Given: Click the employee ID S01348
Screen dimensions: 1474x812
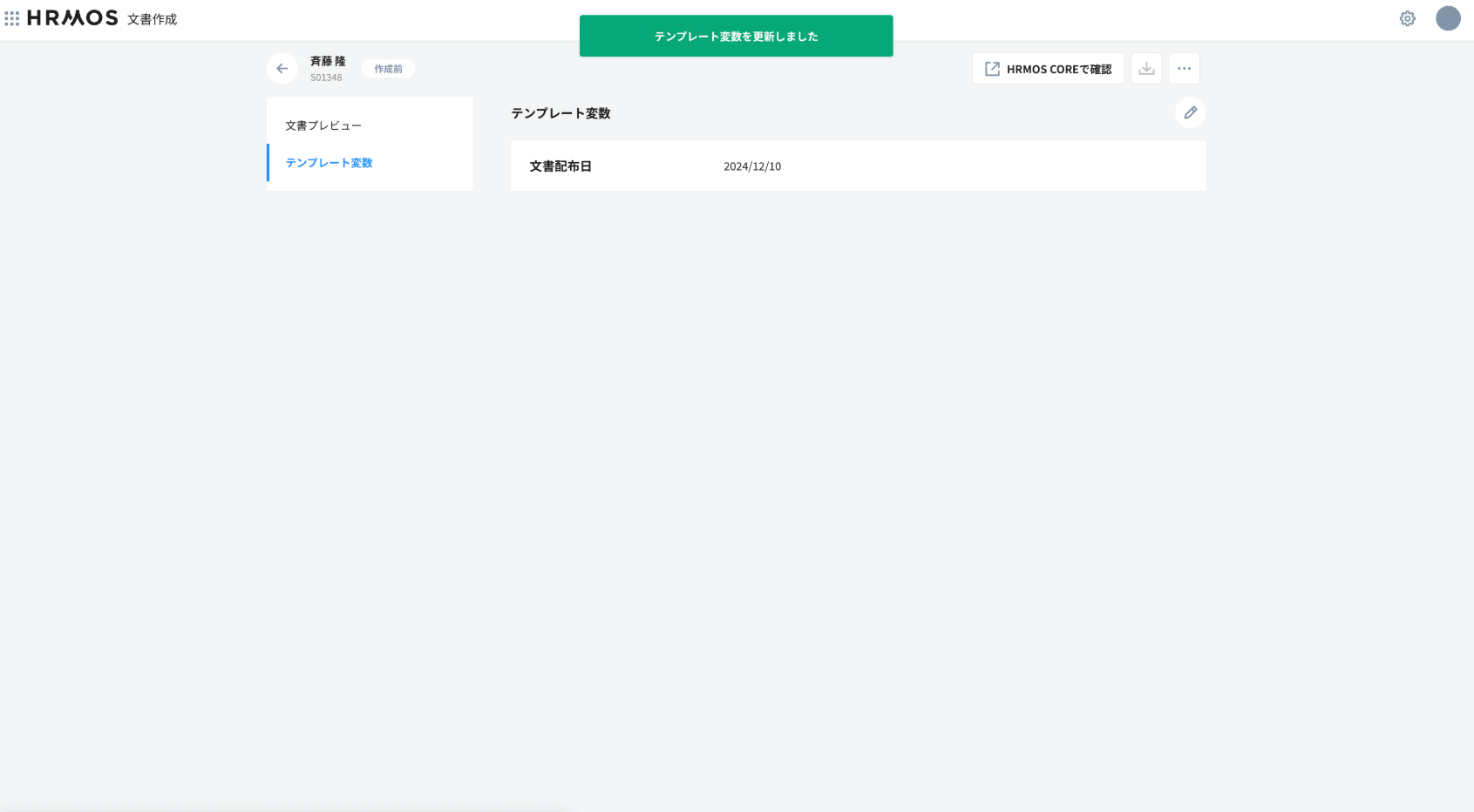Looking at the screenshot, I should tap(326, 78).
